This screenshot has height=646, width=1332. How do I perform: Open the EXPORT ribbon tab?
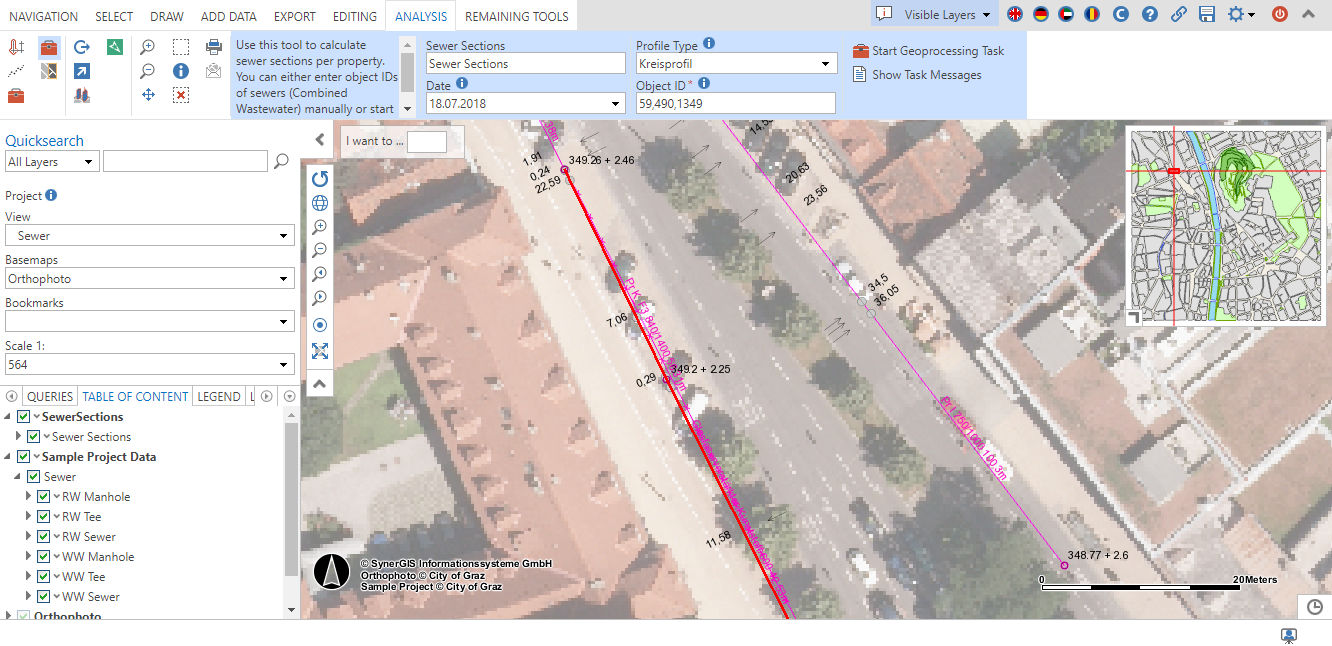pos(294,16)
